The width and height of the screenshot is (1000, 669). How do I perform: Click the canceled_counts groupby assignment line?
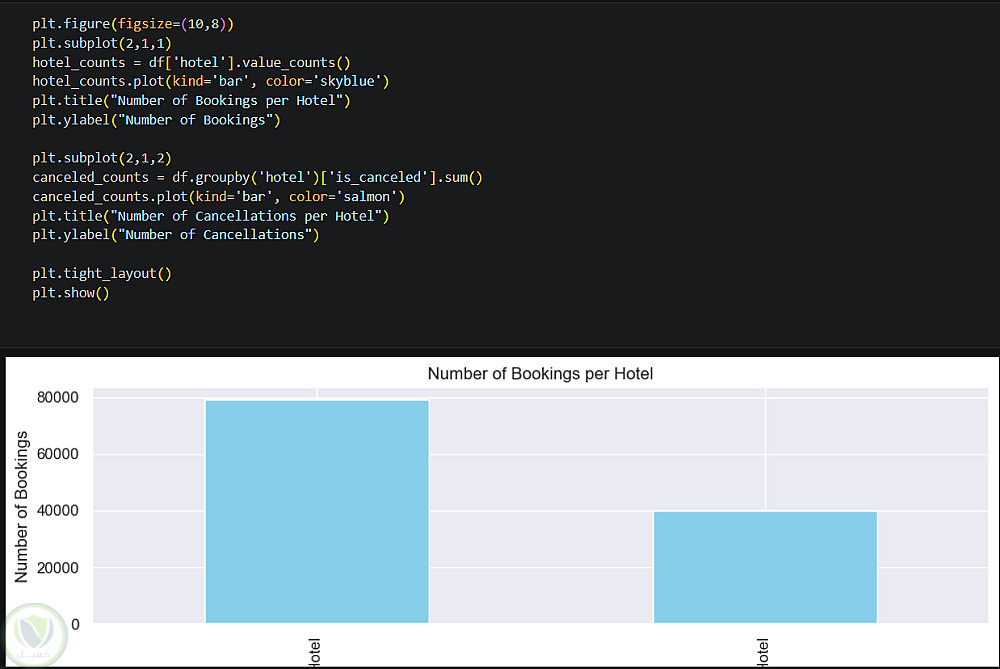(257, 178)
